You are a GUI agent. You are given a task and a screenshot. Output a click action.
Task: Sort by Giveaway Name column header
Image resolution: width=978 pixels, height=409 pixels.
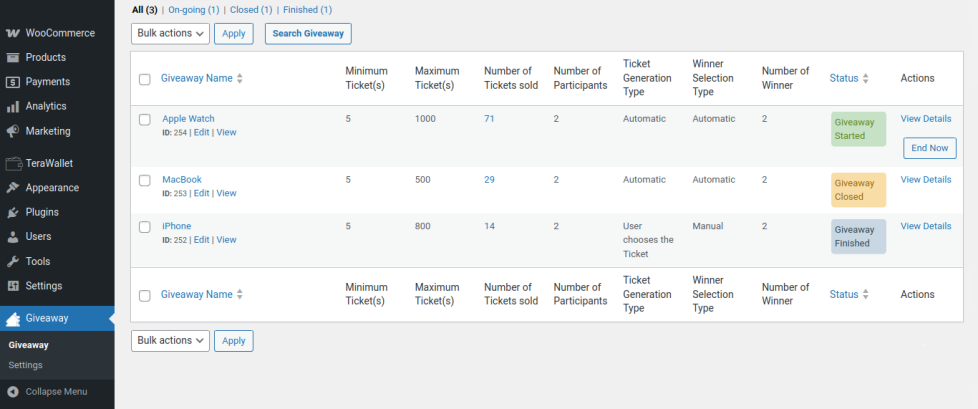pos(197,78)
